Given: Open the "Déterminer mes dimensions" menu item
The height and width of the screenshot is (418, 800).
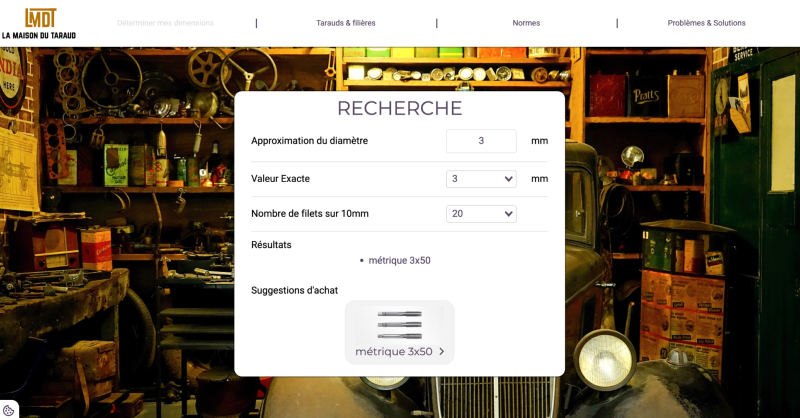Looking at the screenshot, I should tap(165, 23).
